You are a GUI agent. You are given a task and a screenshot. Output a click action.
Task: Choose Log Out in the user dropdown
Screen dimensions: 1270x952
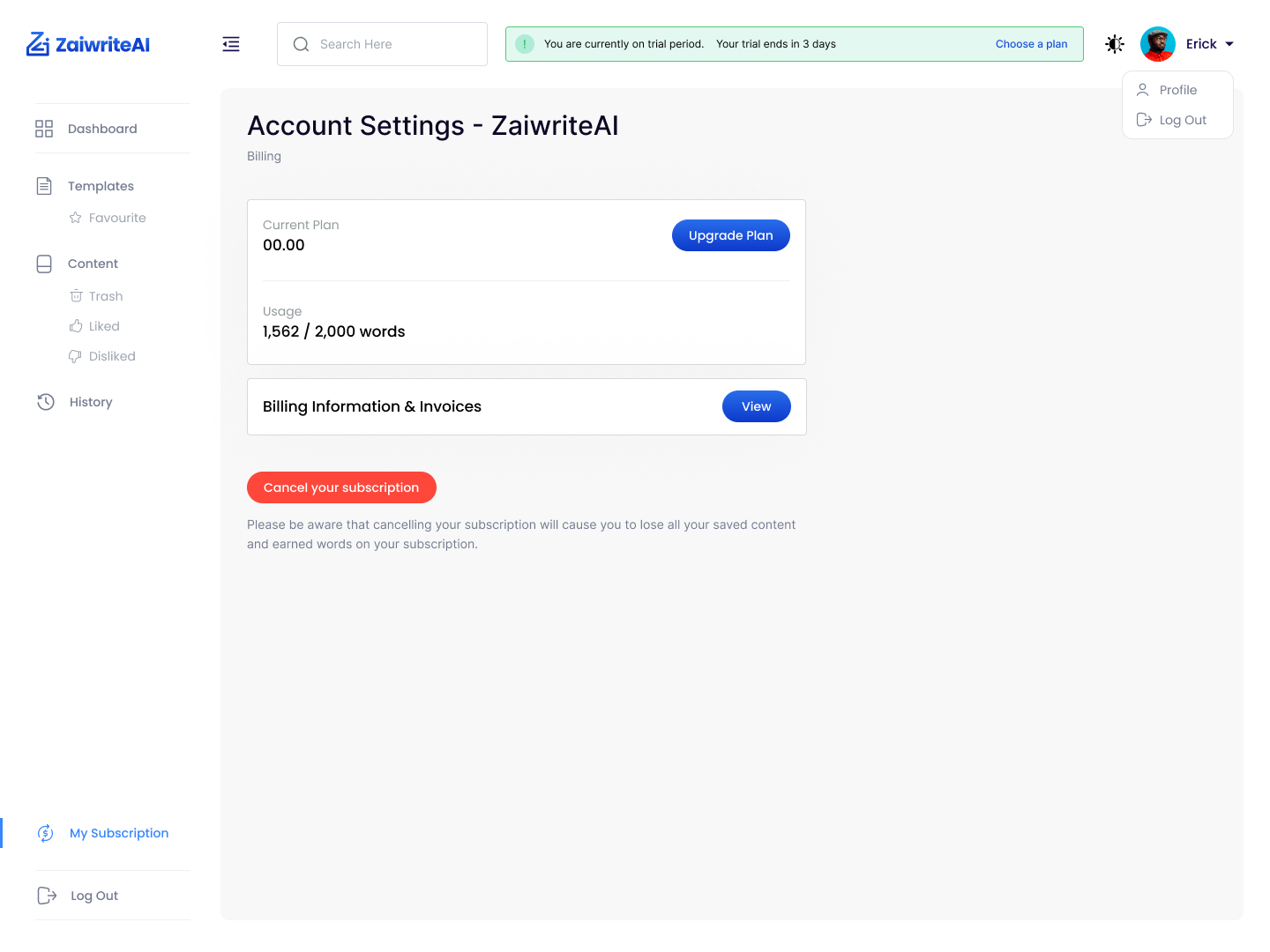click(1182, 120)
